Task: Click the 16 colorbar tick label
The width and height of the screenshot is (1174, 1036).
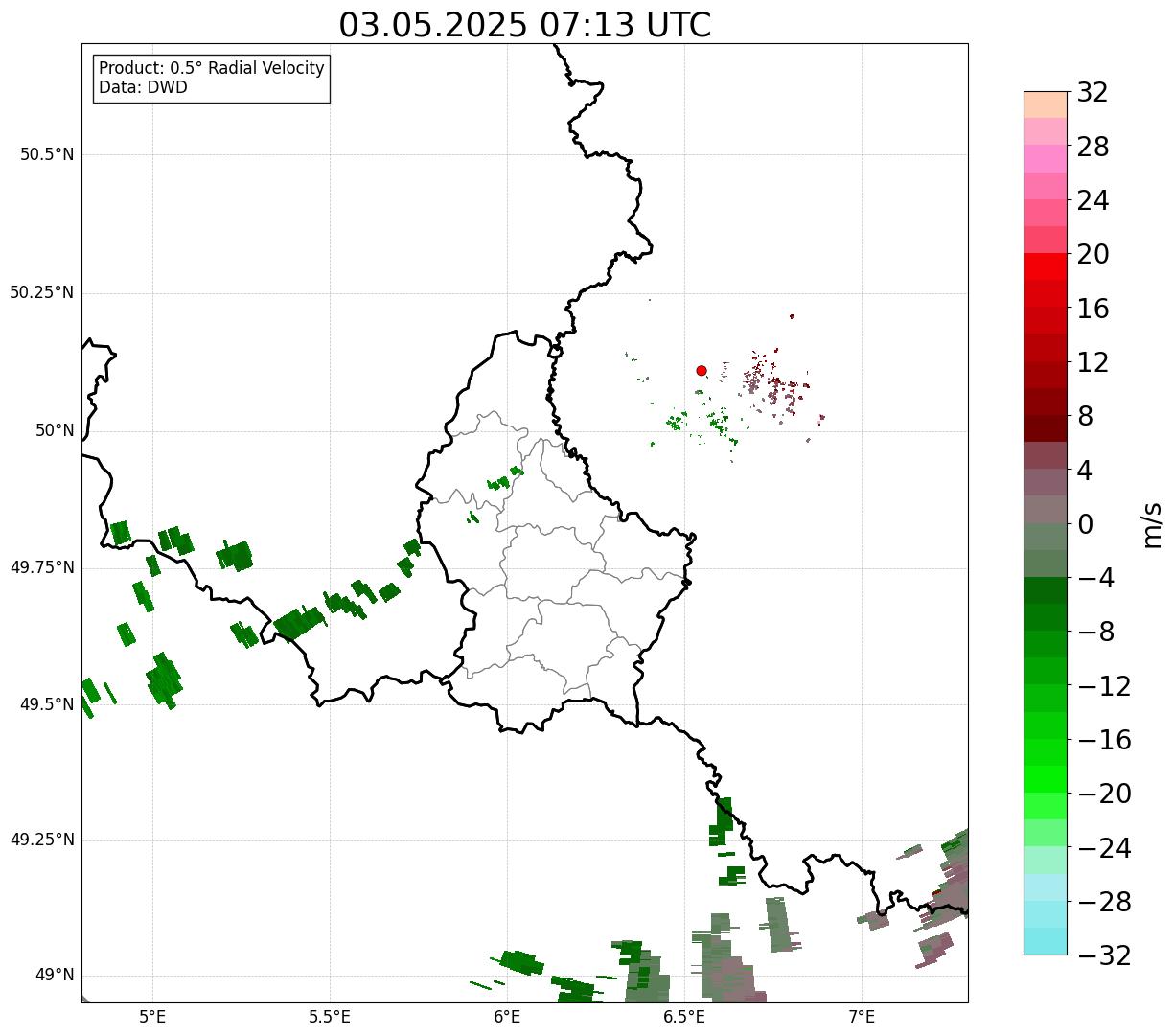Action: point(1093,309)
